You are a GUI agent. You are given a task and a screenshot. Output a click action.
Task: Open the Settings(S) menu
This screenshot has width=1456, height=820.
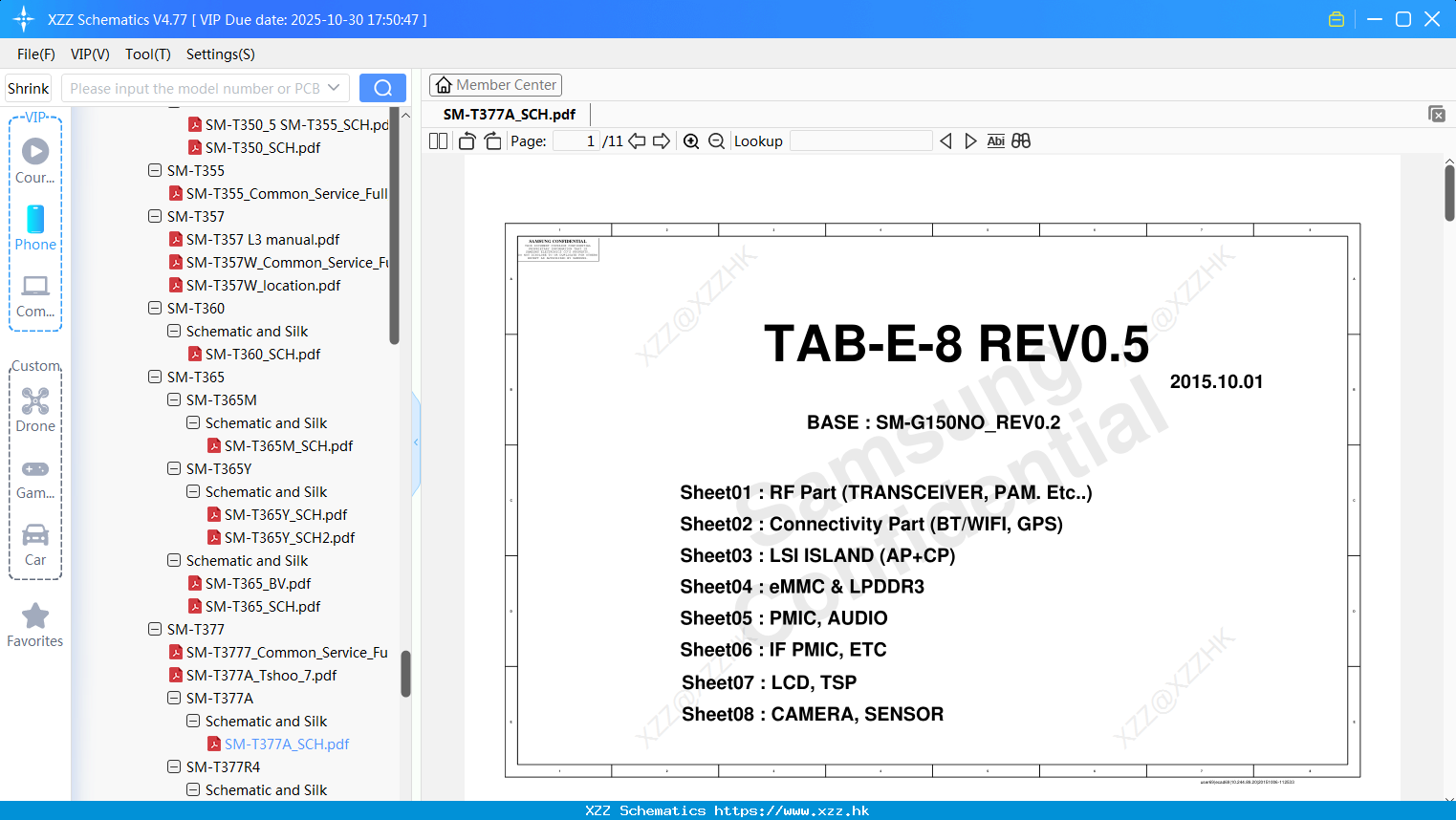tap(221, 54)
